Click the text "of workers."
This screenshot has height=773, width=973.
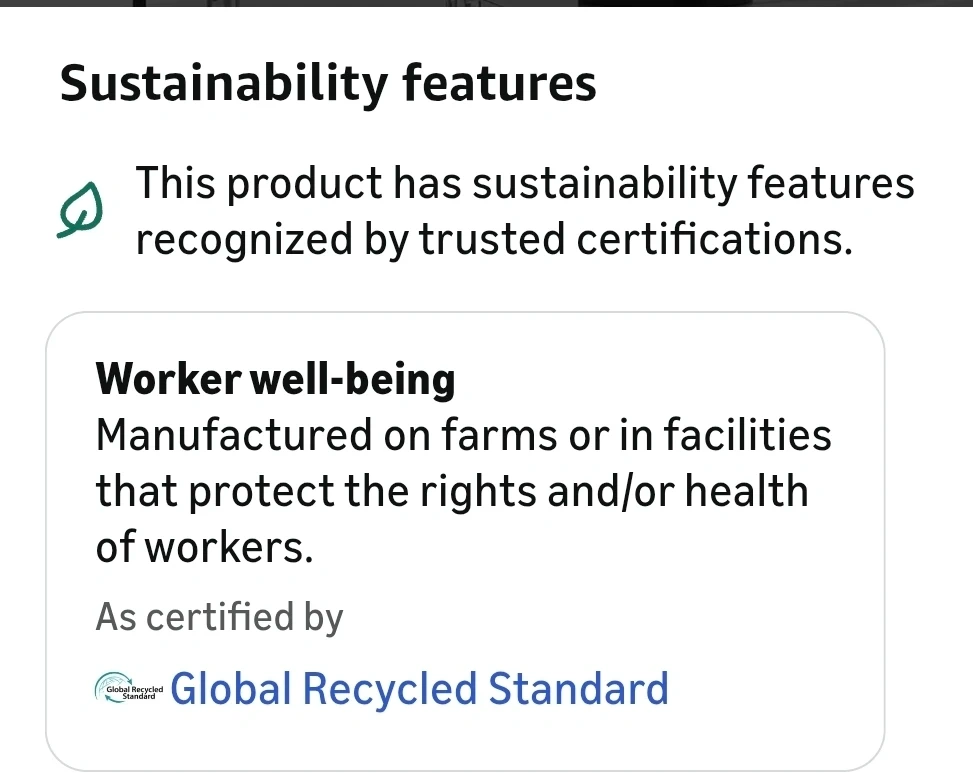click(204, 547)
